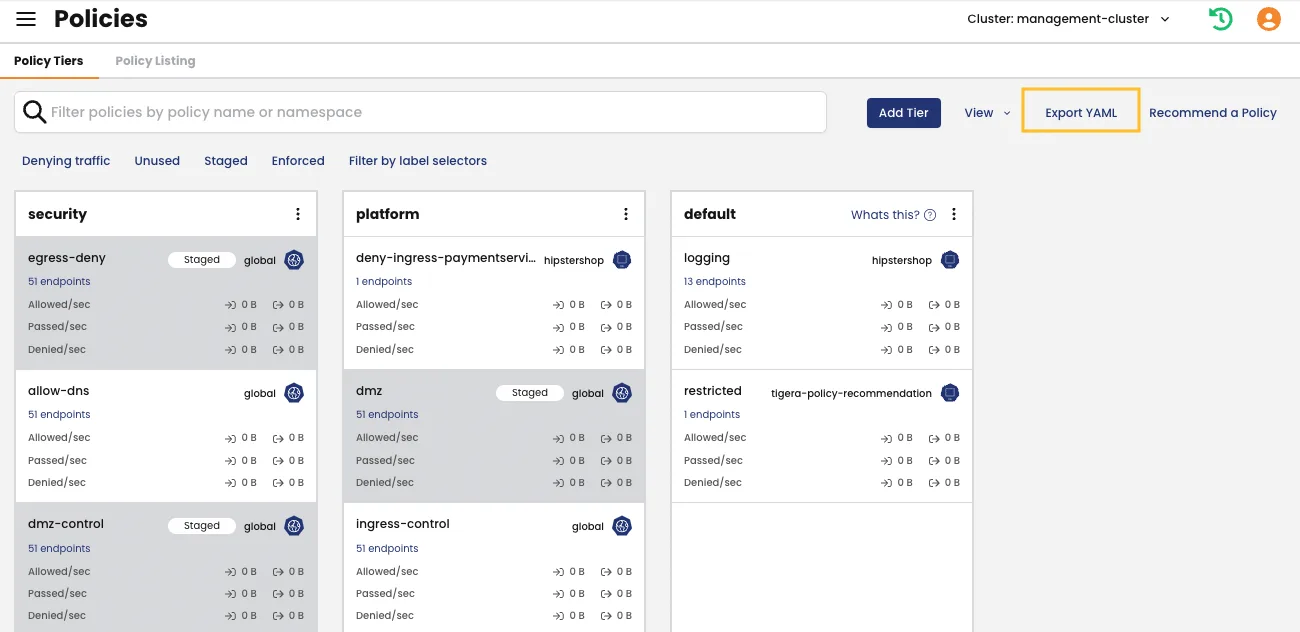Click the search magnifier icon in filter bar
The image size is (1300, 632).
[x=35, y=111]
